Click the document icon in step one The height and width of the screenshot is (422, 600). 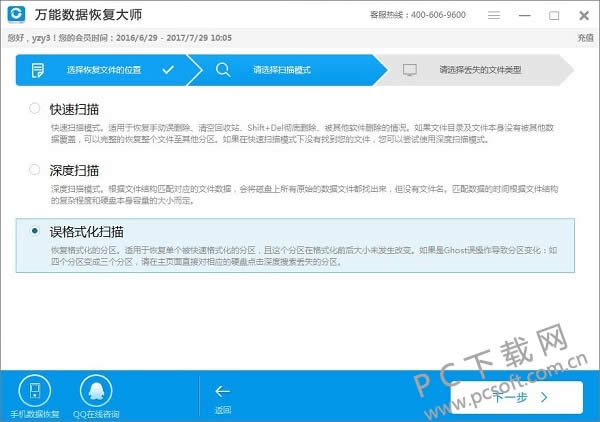pos(38,70)
